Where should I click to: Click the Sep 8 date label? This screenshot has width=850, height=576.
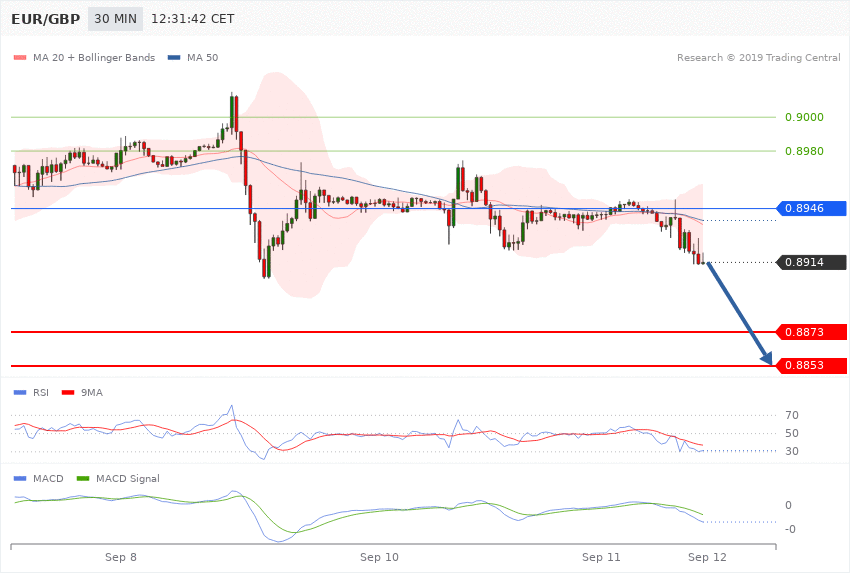121,557
